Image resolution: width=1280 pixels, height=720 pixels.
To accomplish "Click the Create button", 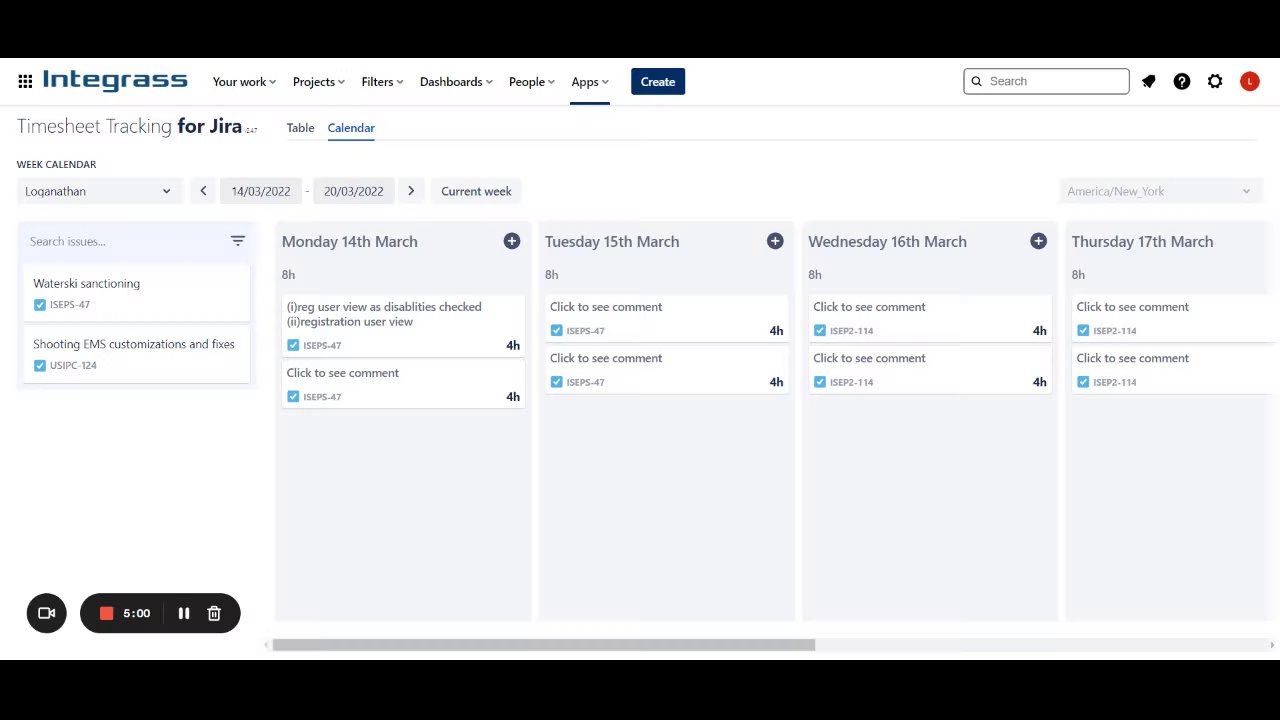I will pos(658,82).
